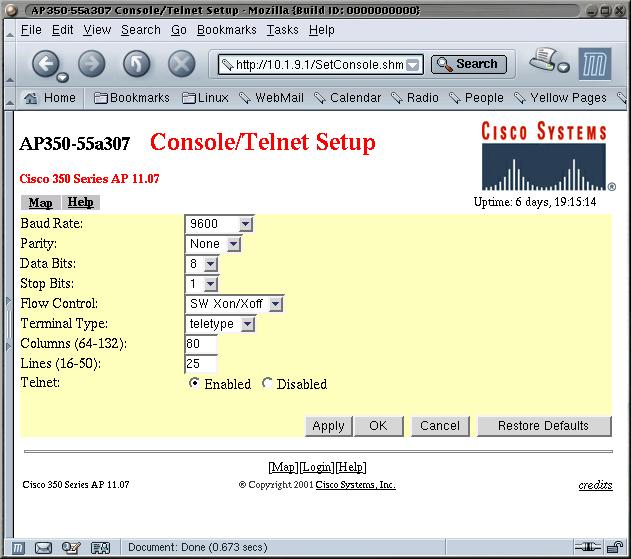This screenshot has width=631, height=559.
Task: Click the sidebar grippy handle on left edge
Action: (x=8, y=324)
